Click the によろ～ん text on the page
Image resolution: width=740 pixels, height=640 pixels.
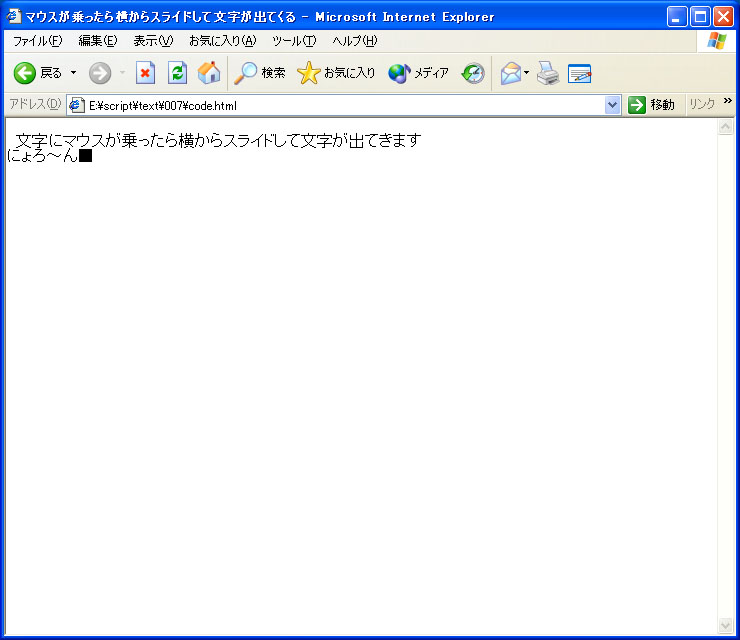42,155
